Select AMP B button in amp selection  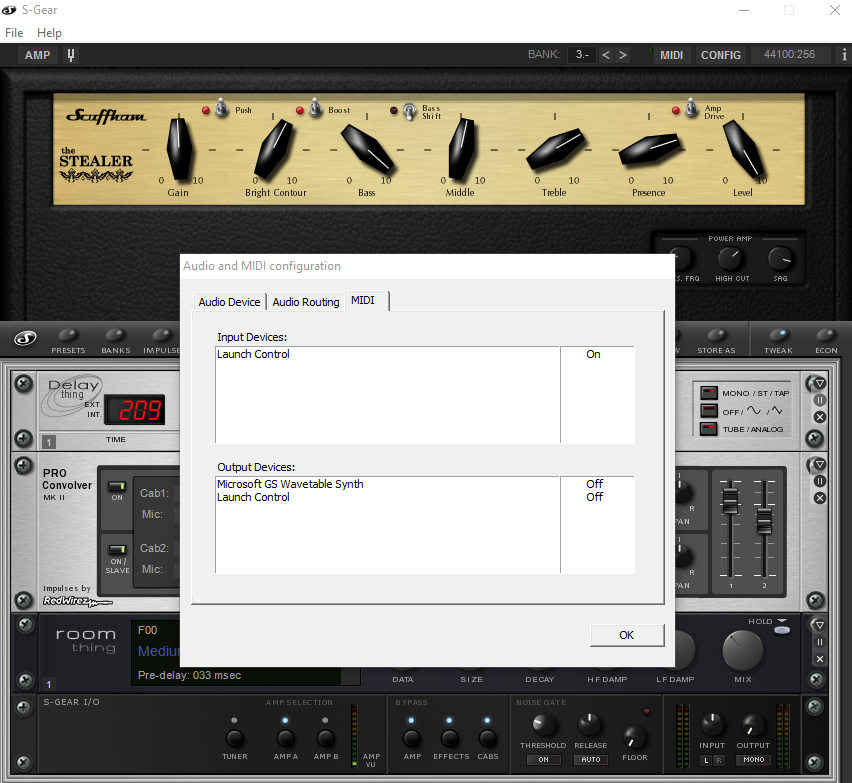pyautogui.click(x=325, y=738)
